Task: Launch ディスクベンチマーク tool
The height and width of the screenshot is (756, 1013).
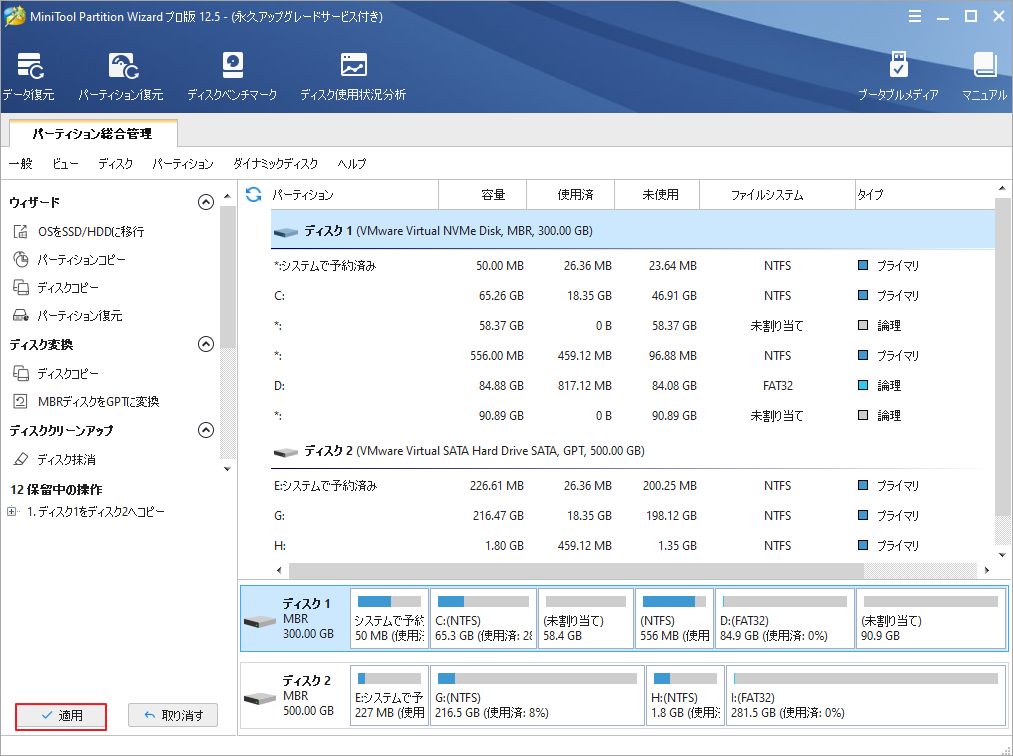Action: (x=232, y=76)
